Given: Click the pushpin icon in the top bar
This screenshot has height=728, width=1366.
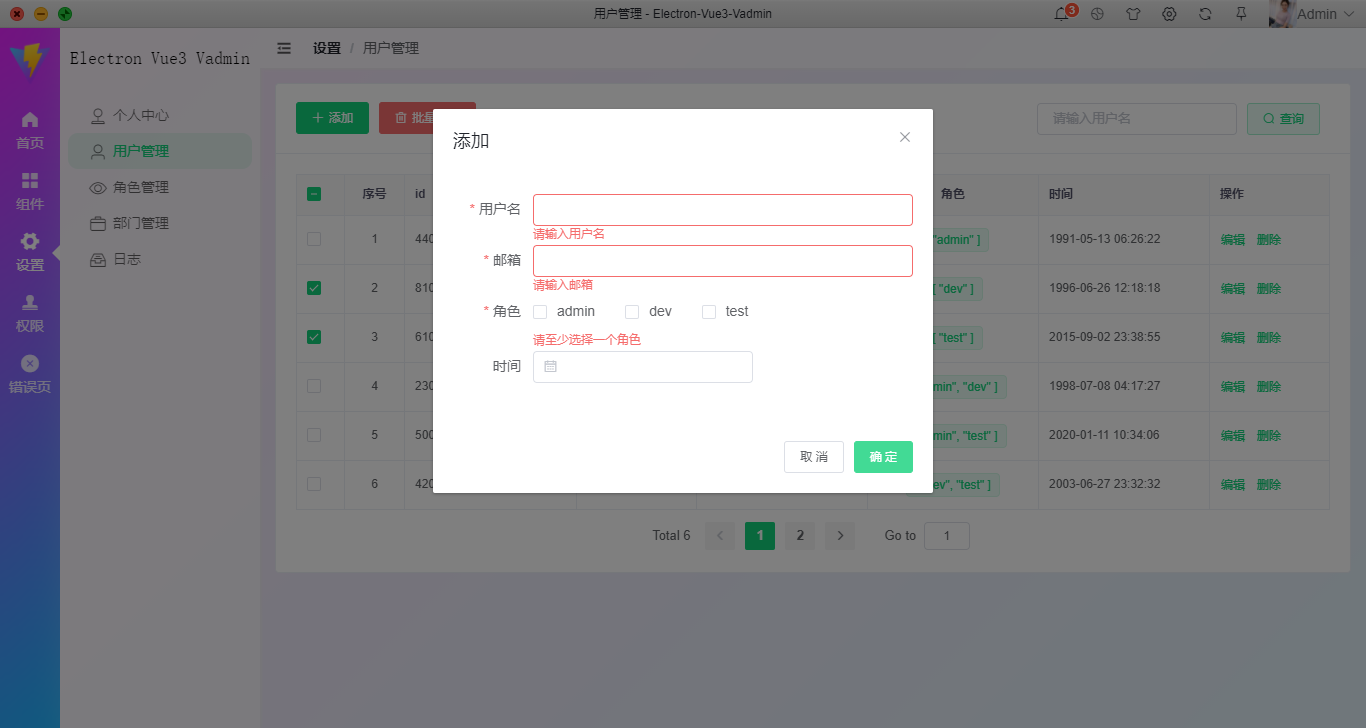Looking at the screenshot, I should [1241, 13].
